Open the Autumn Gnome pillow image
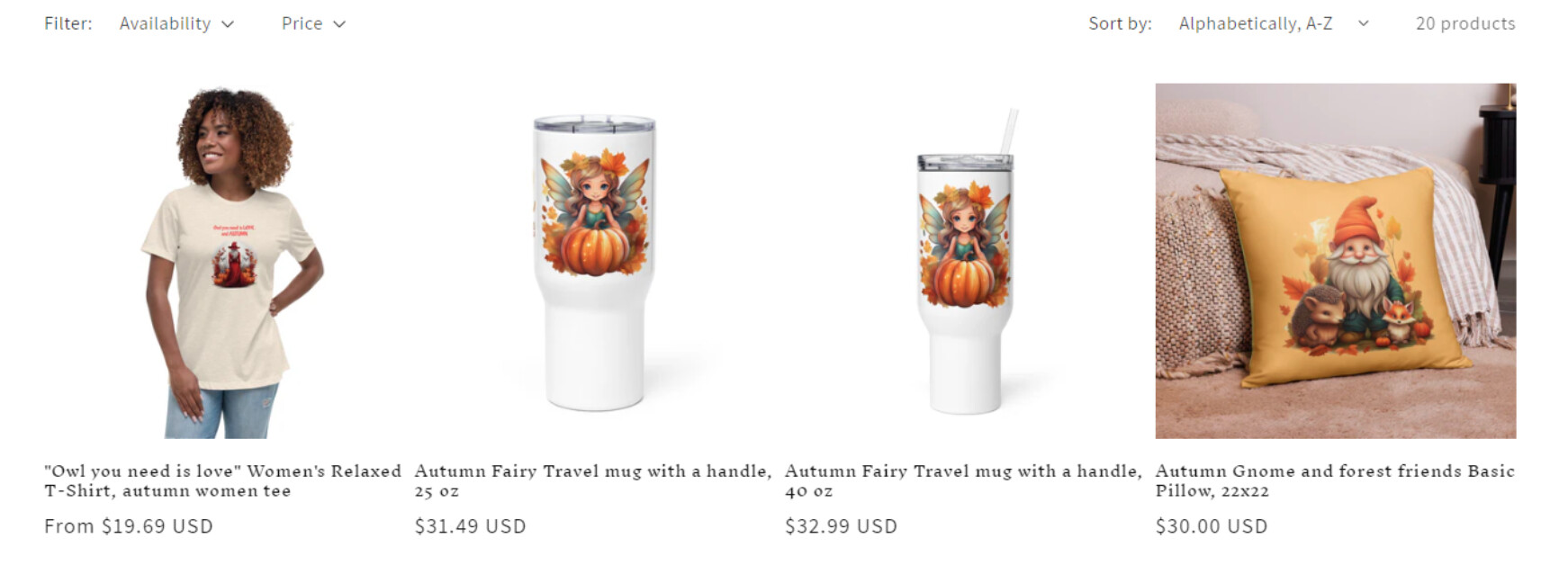This screenshot has height=565, width=1568. pos(1336,261)
